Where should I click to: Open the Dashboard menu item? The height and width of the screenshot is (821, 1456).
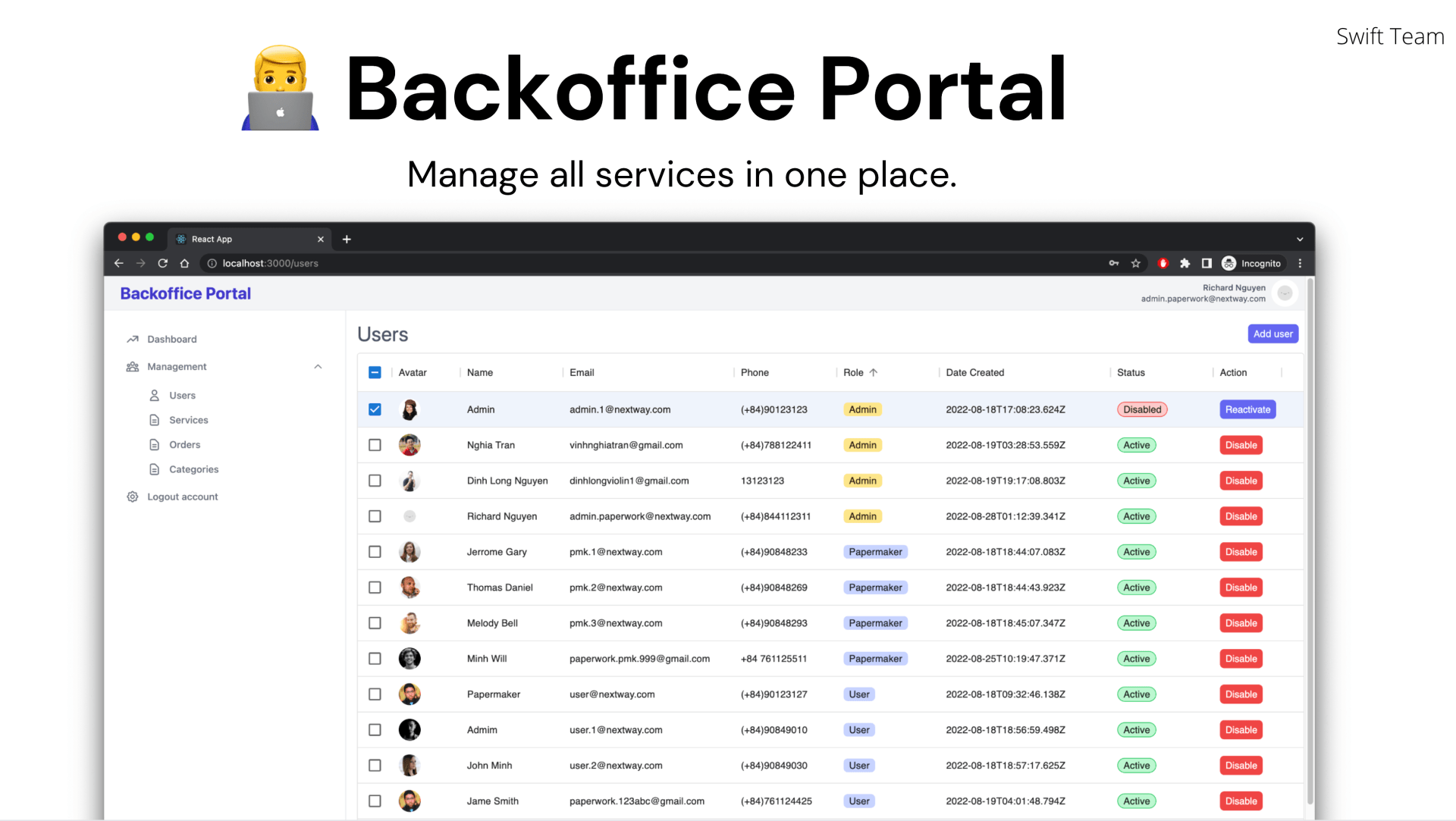pyautogui.click(x=172, y=339)
